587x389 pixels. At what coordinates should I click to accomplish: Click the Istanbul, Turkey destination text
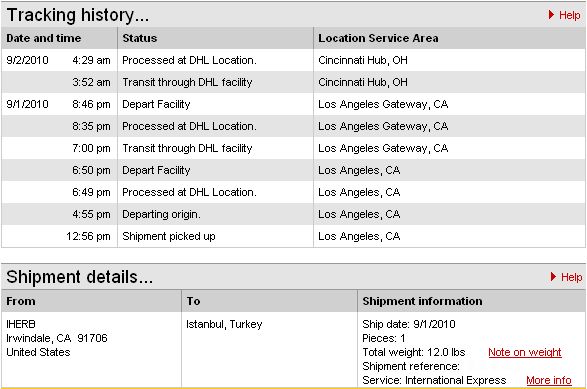click(x=224, y=324)
